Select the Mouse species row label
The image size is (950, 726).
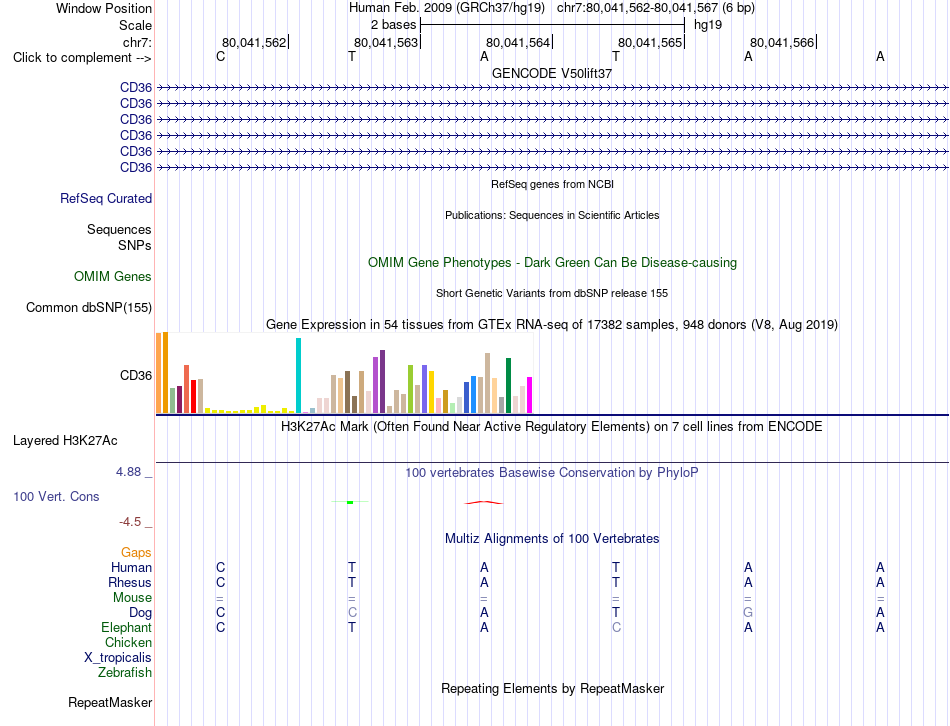tap(132, 598)
